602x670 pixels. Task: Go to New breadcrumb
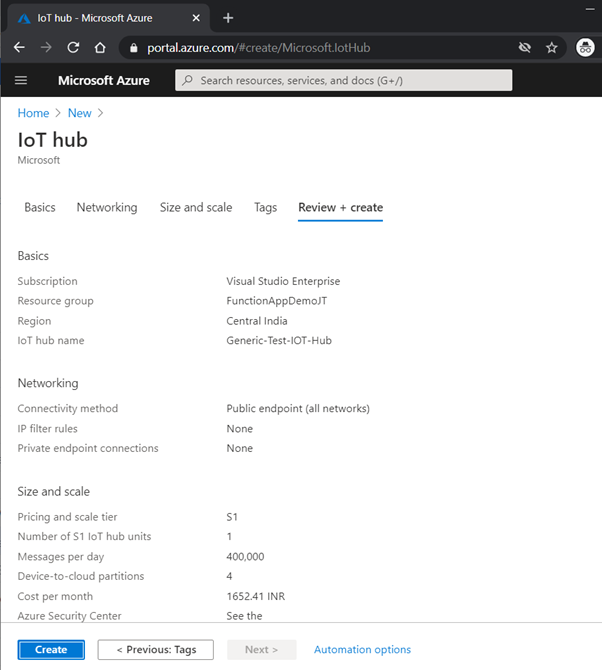(79, 113)
